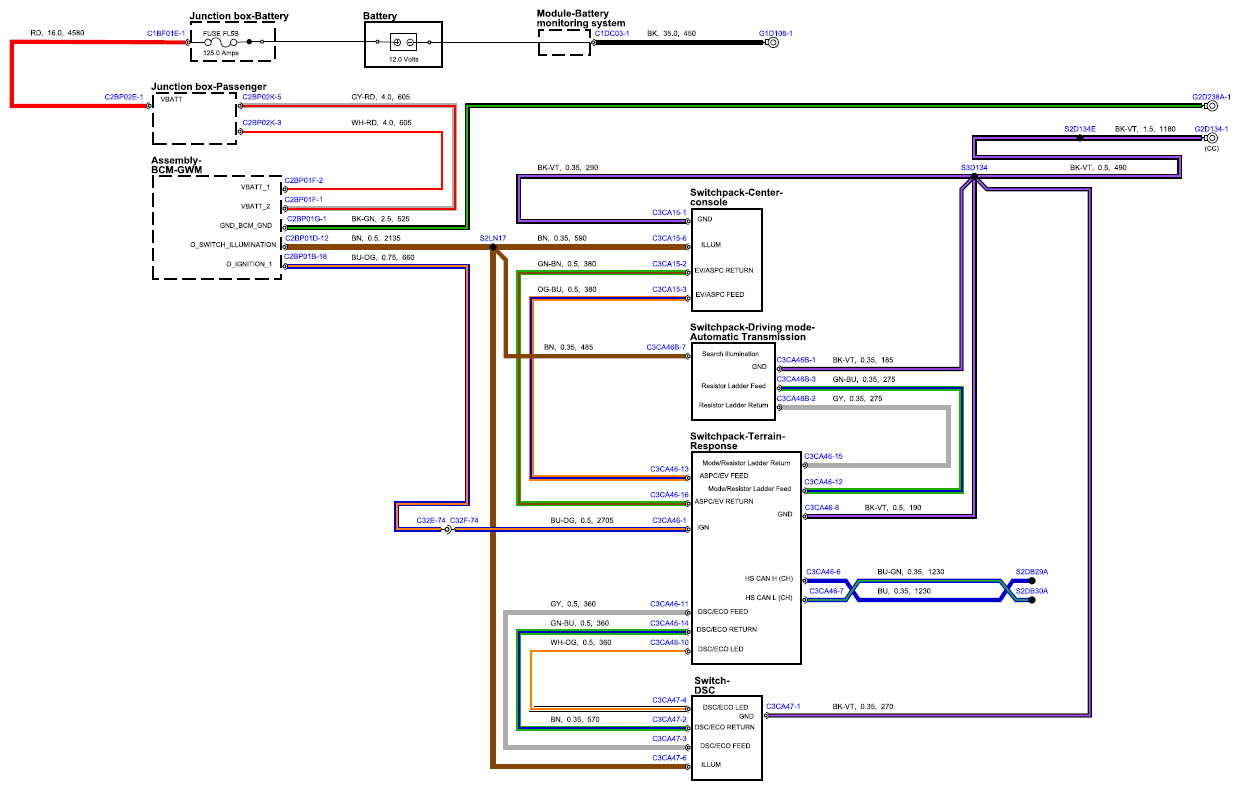The image size is (1239, 790).
Task: Open the C32E-74 inline connector label
Action: pos(431,521)
